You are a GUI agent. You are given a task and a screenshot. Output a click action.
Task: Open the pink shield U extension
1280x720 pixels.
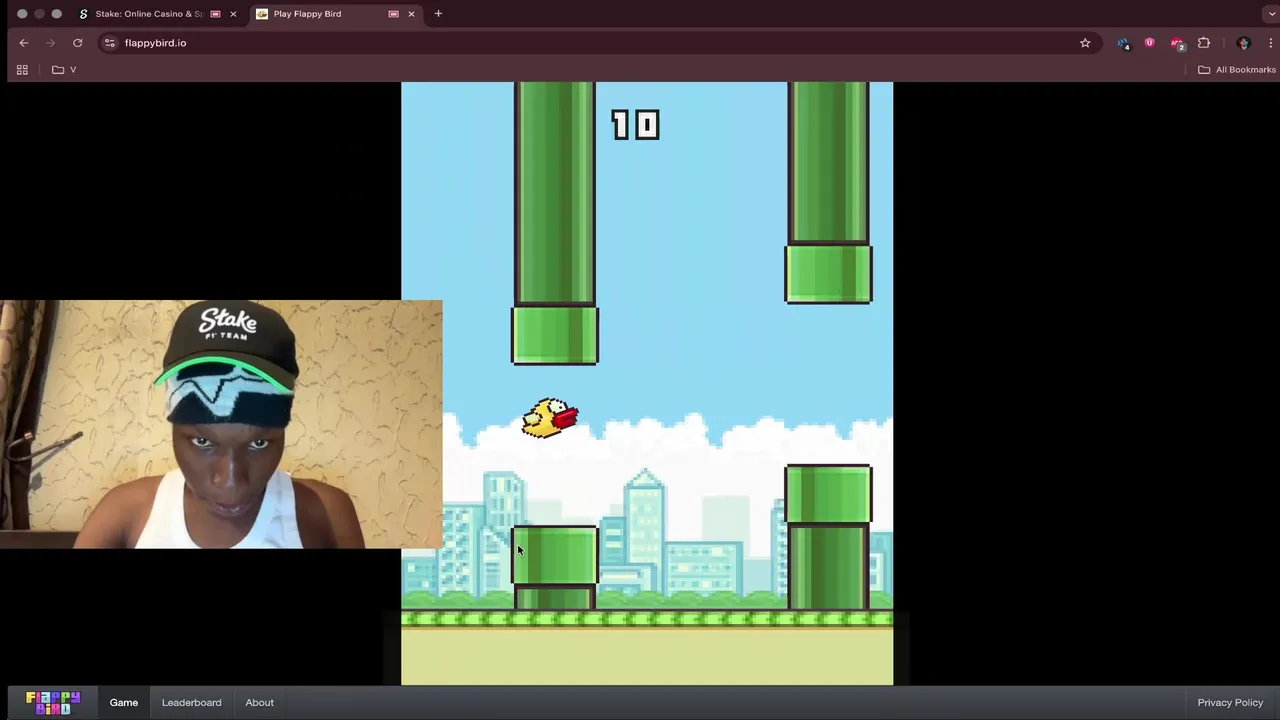click(x=1150, y=43)
